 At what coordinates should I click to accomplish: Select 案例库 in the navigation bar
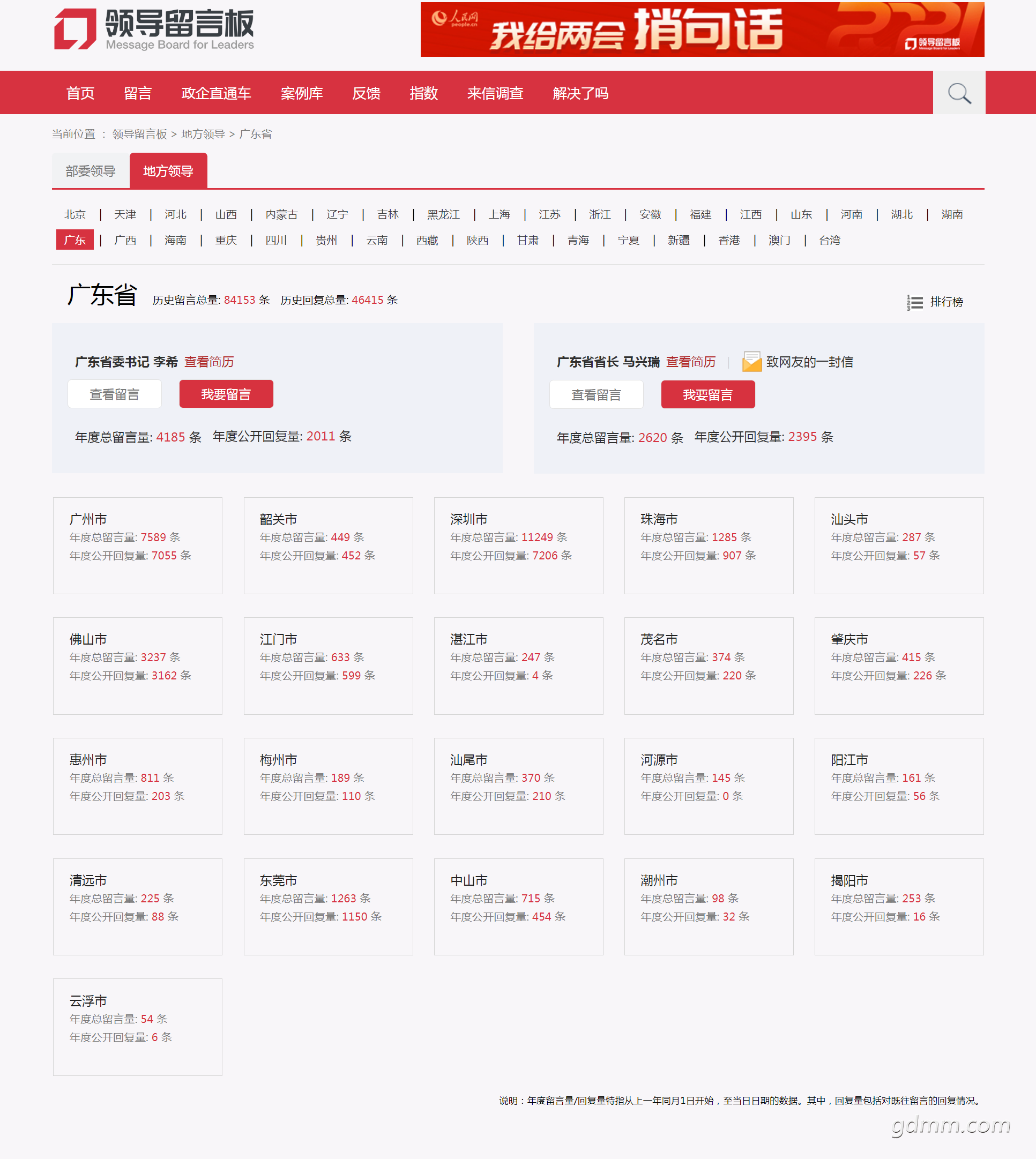[302, 93]
